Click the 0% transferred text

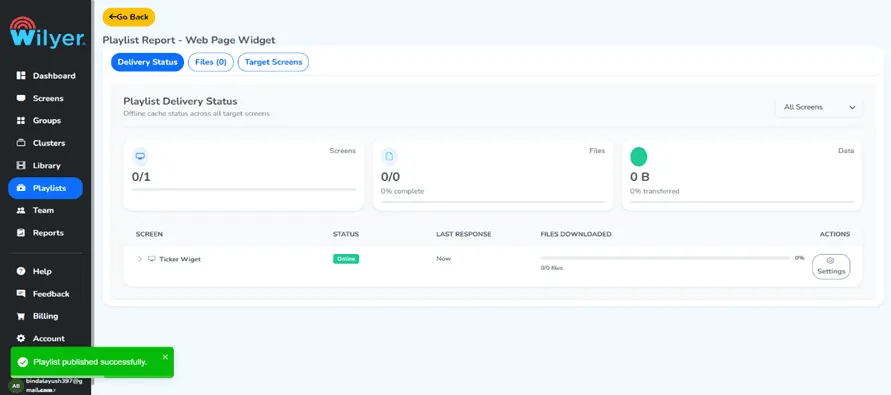[655, 191]
